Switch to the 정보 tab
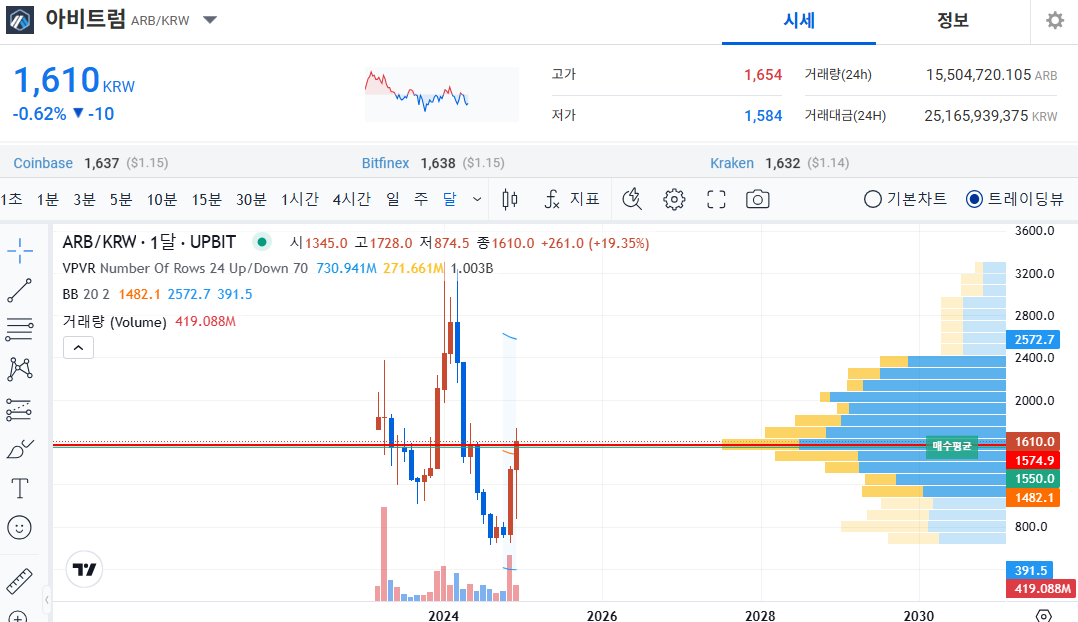This screenshot has height=622, width=1078. click(x=953, y=21)
